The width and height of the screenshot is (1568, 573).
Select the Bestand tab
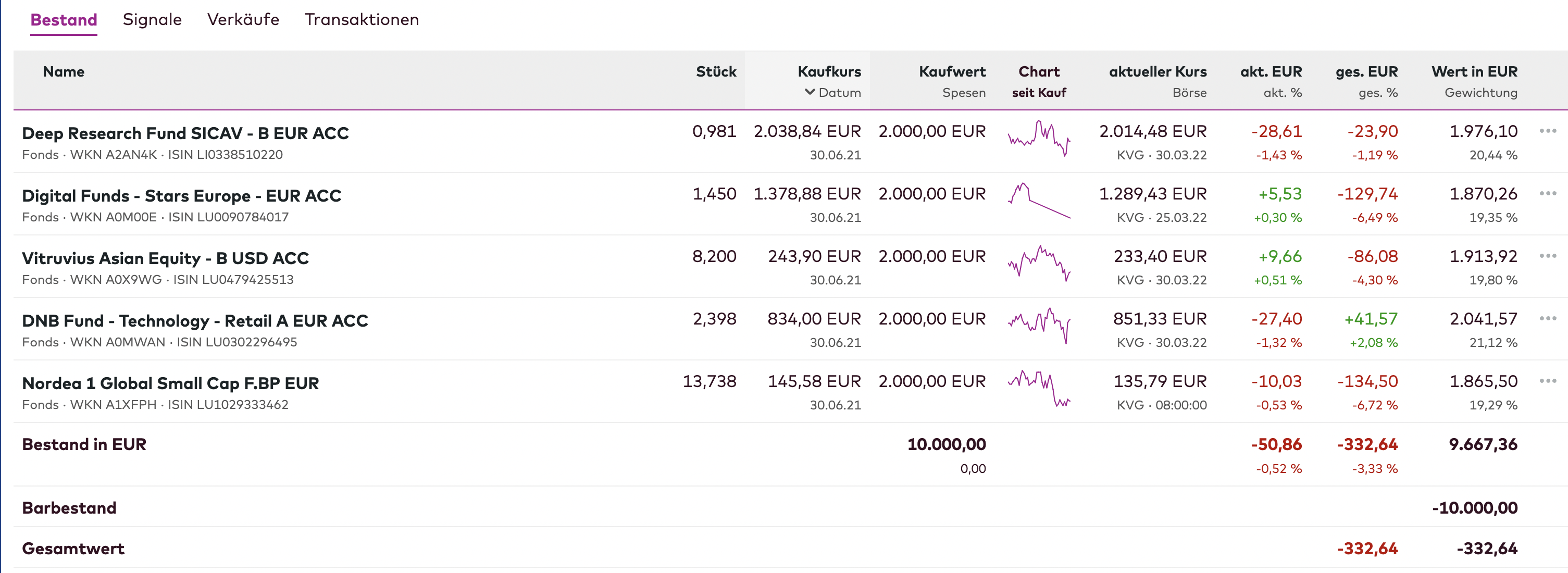[x=64, y=19]
